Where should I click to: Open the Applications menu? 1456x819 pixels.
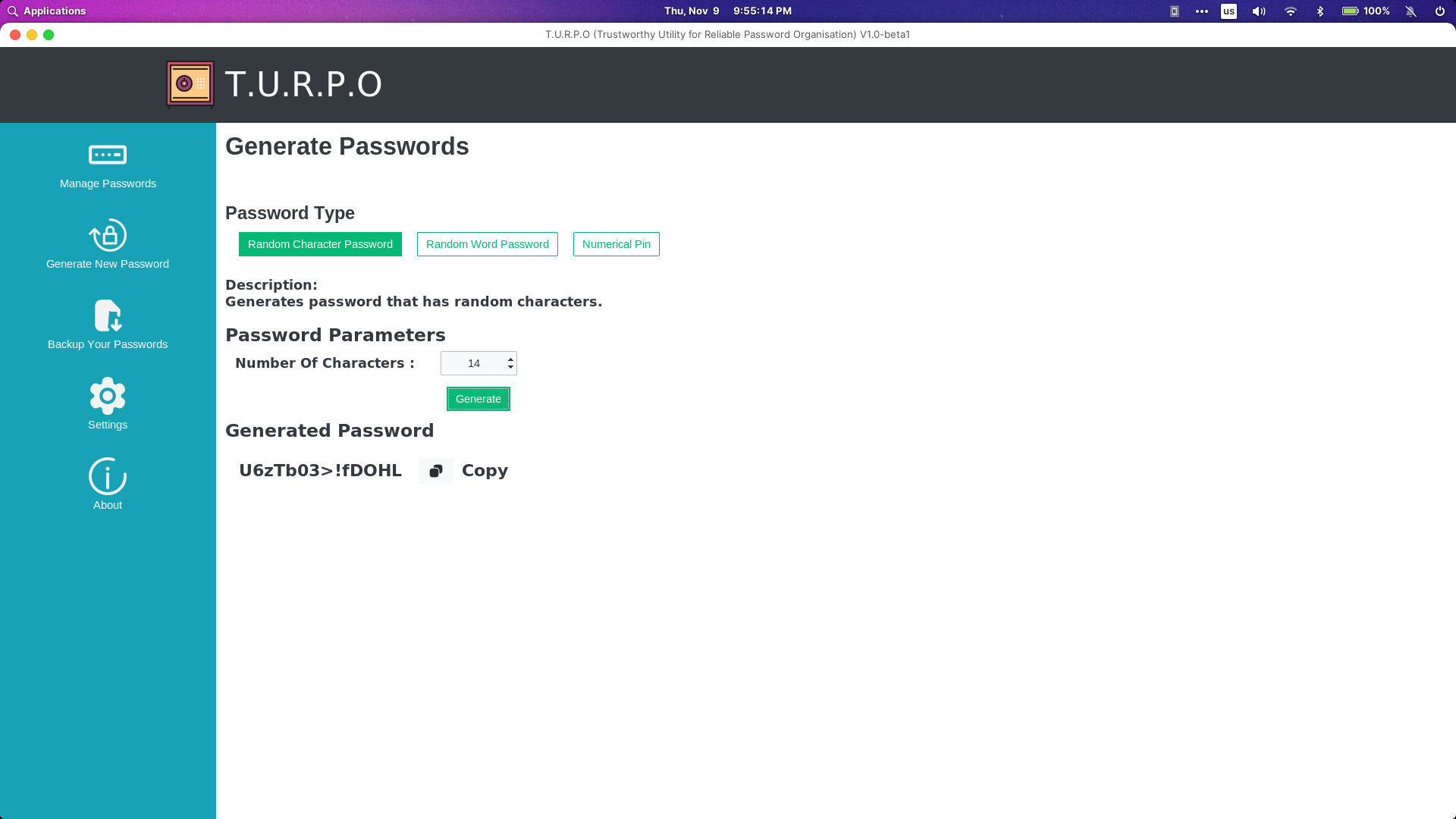[46, 11]
